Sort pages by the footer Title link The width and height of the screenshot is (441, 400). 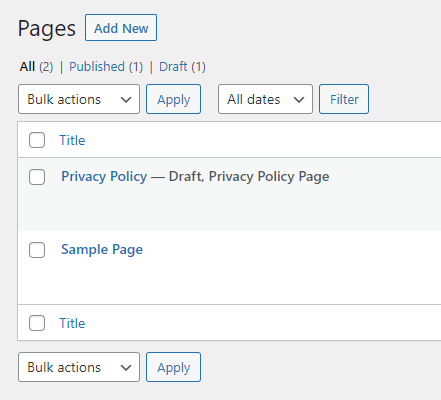[72, 323]
